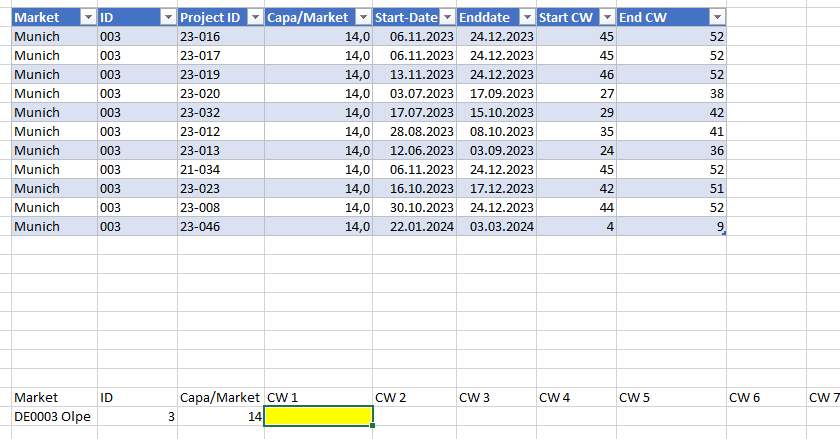Select the start date cell 03.07.2023
This screenshot has width=840, height=439.
415,93
